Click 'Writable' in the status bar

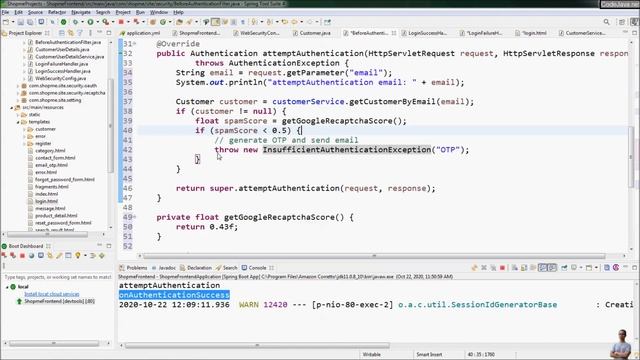(x=371, y=354)
